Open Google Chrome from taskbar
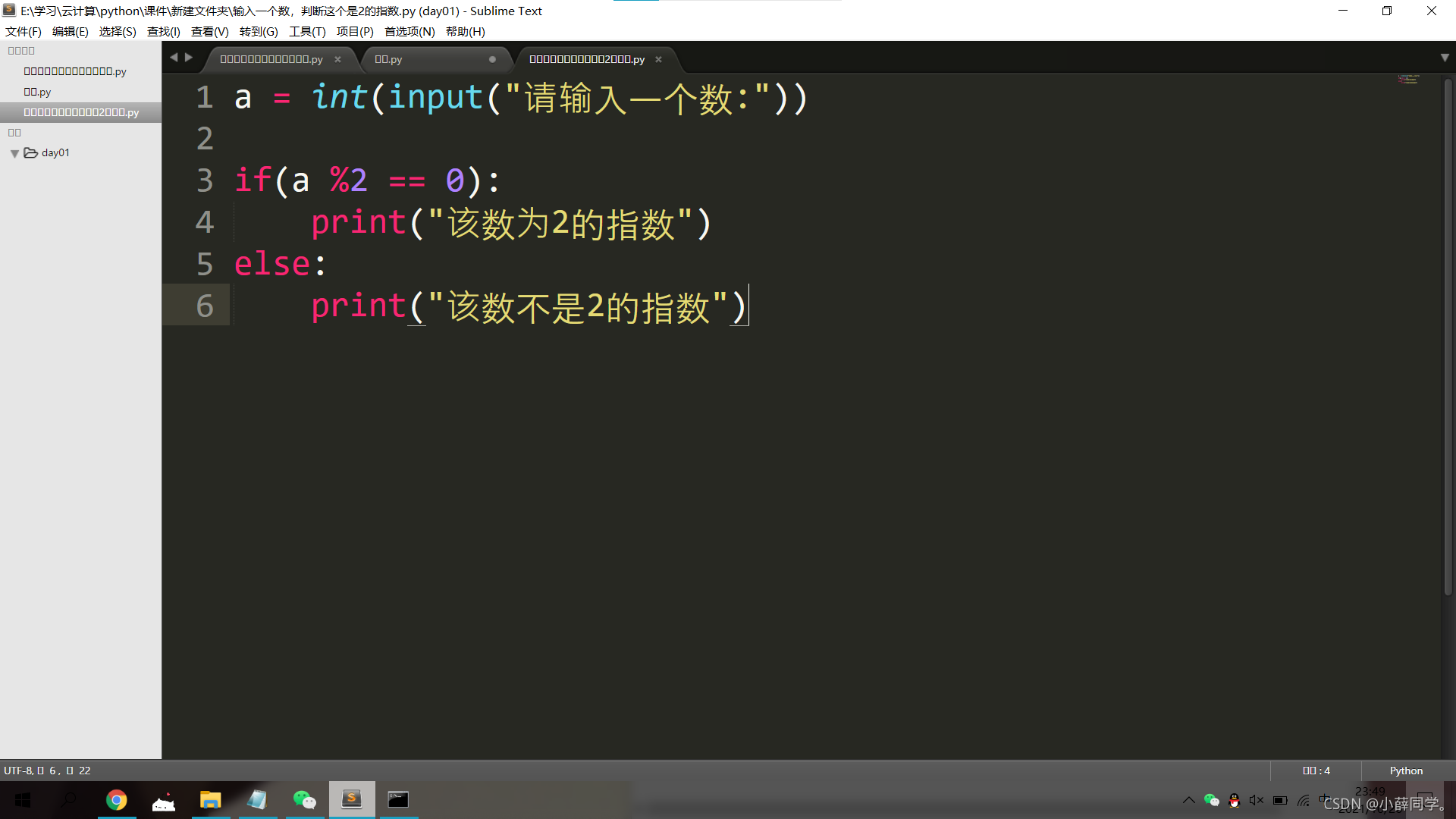This screenshot has height=819, width=1456. pos(117,800)
